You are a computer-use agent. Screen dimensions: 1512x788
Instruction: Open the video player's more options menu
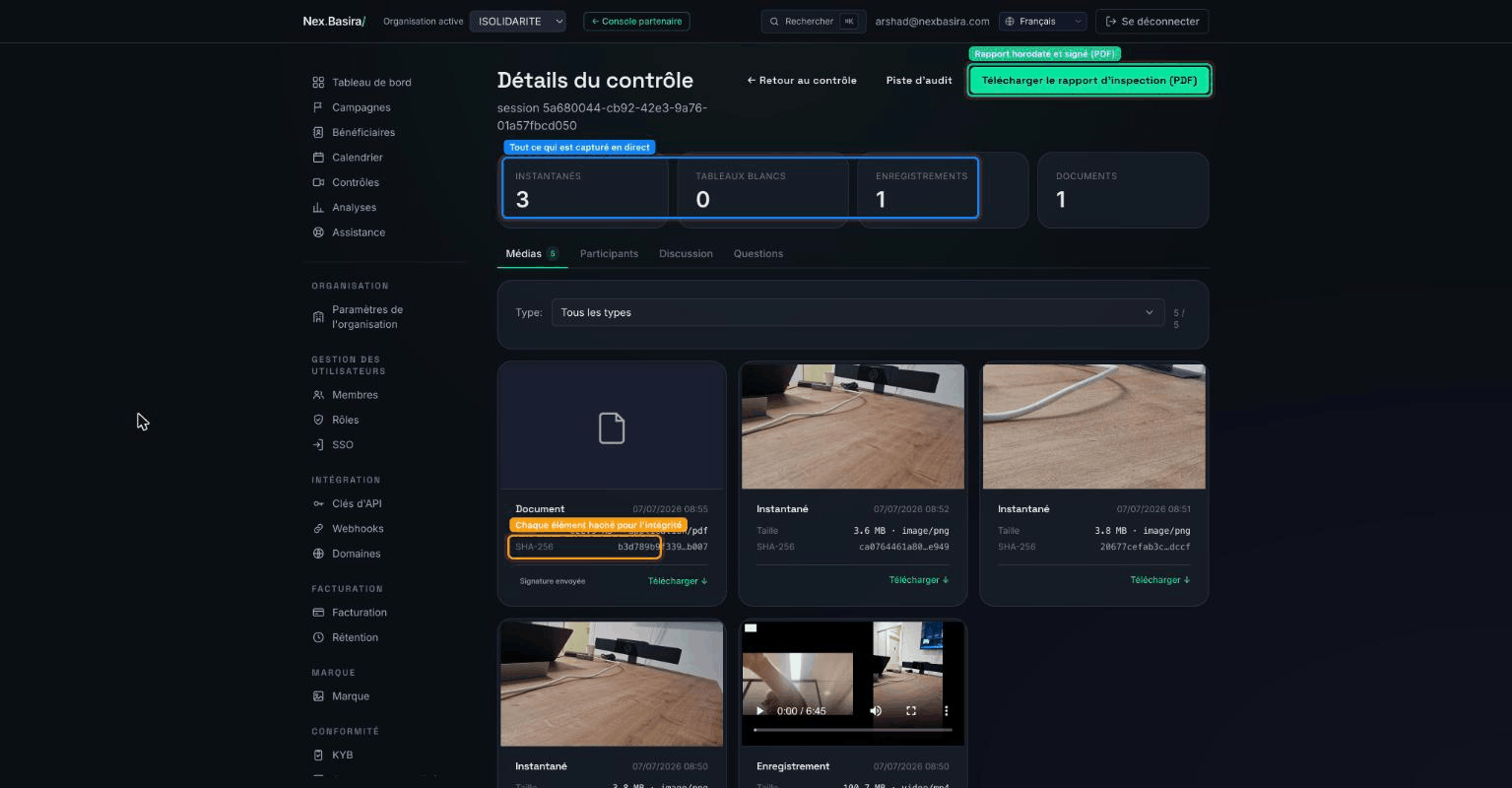[x=947, y=711]
